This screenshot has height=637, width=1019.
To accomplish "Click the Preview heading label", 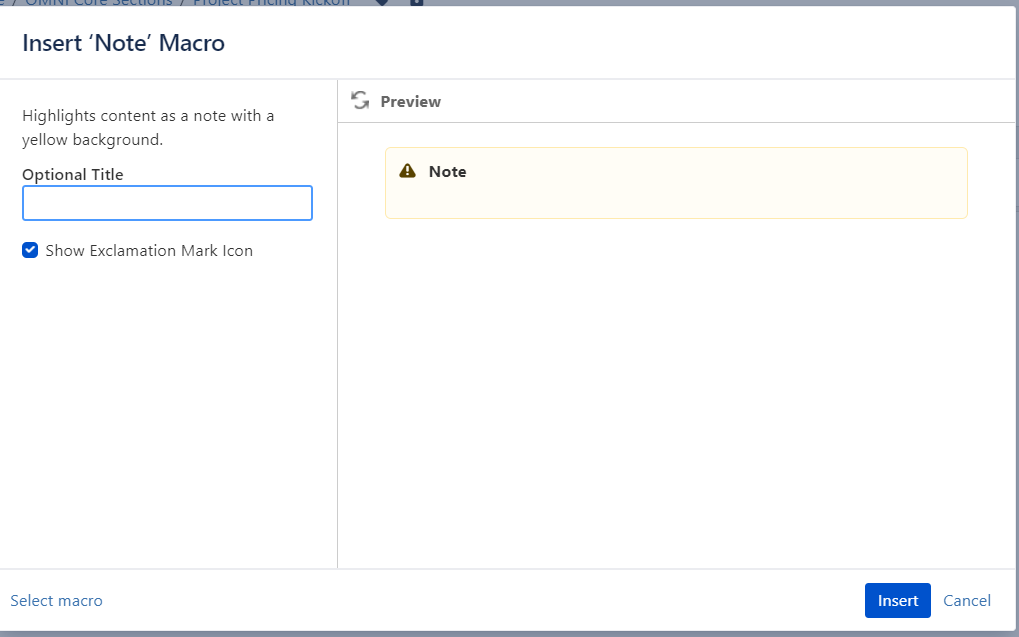I will coord(409,101).
